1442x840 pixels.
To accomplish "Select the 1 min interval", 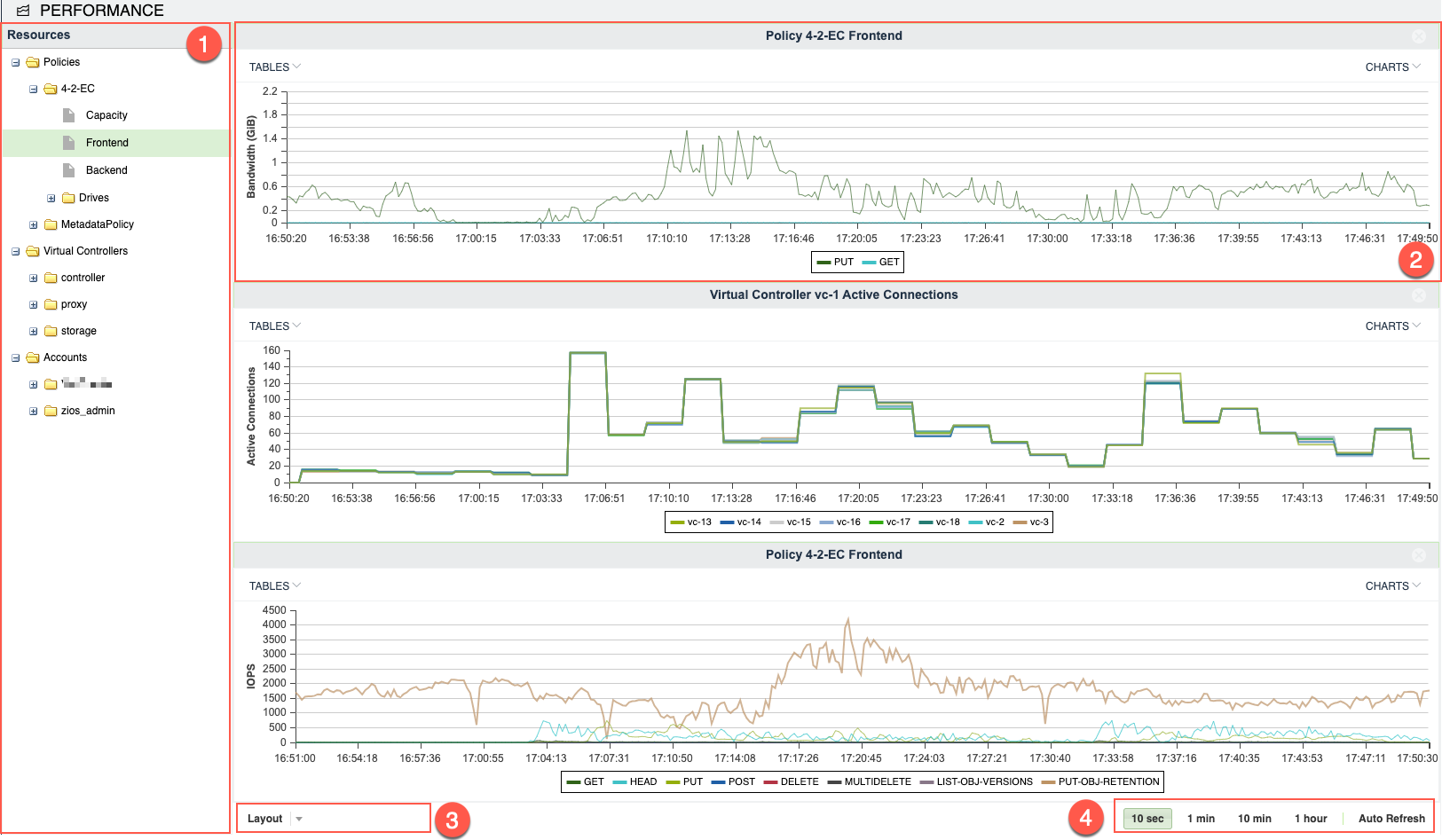I will 1201,819.
